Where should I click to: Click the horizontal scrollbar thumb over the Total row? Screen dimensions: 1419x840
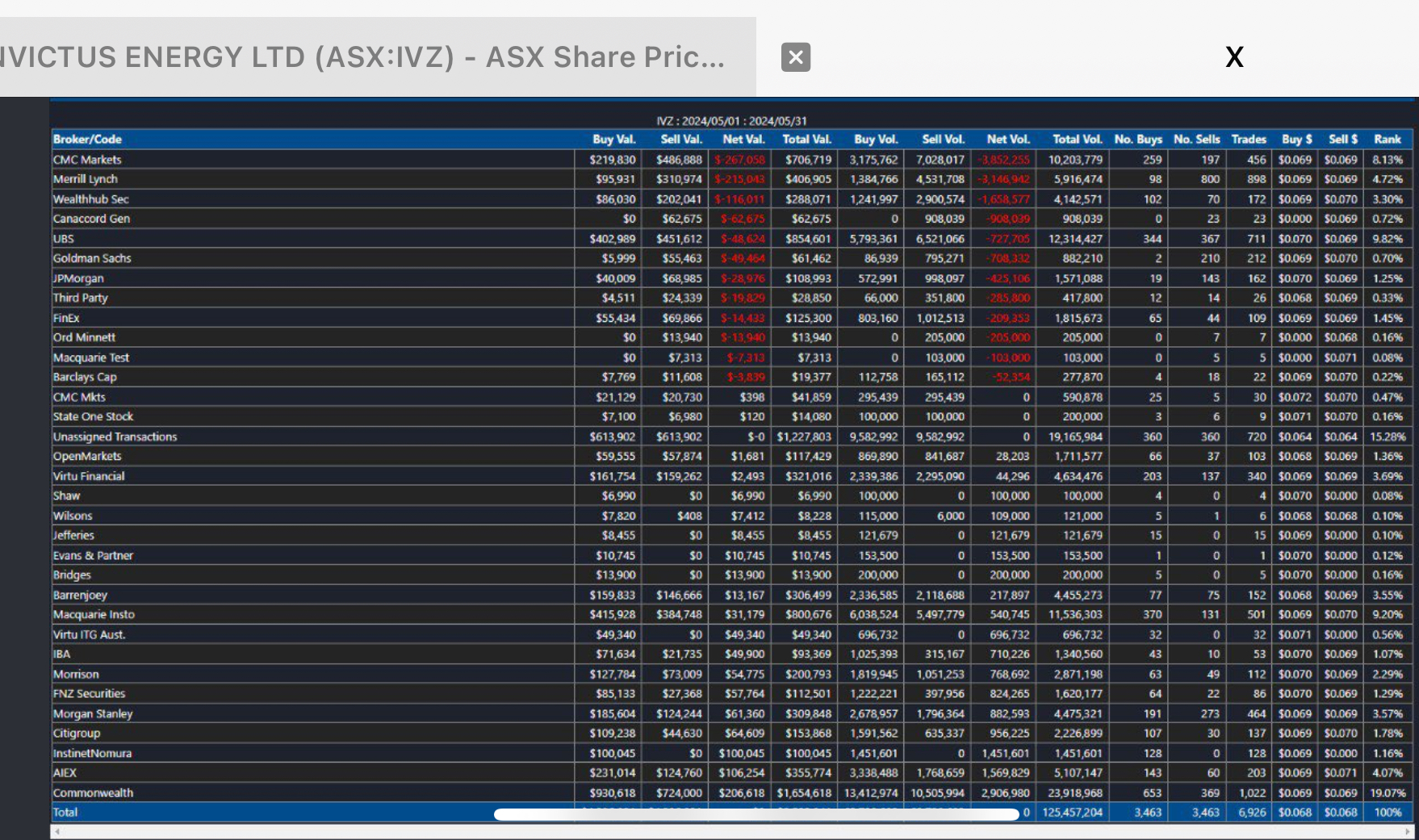(756, 814)
